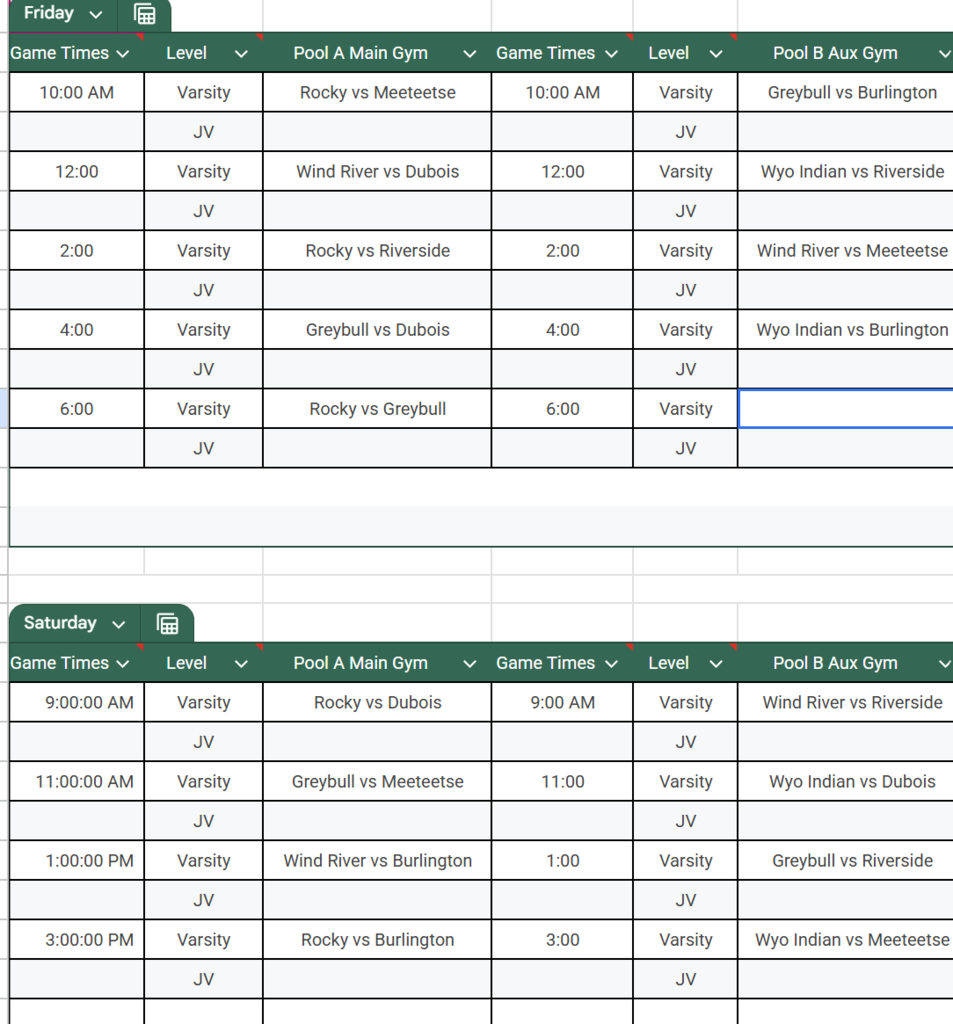The width and height of the screenshot is (953, 1024).
Task: Expand the Saturday table name dropdown
Action: (118, 624)
